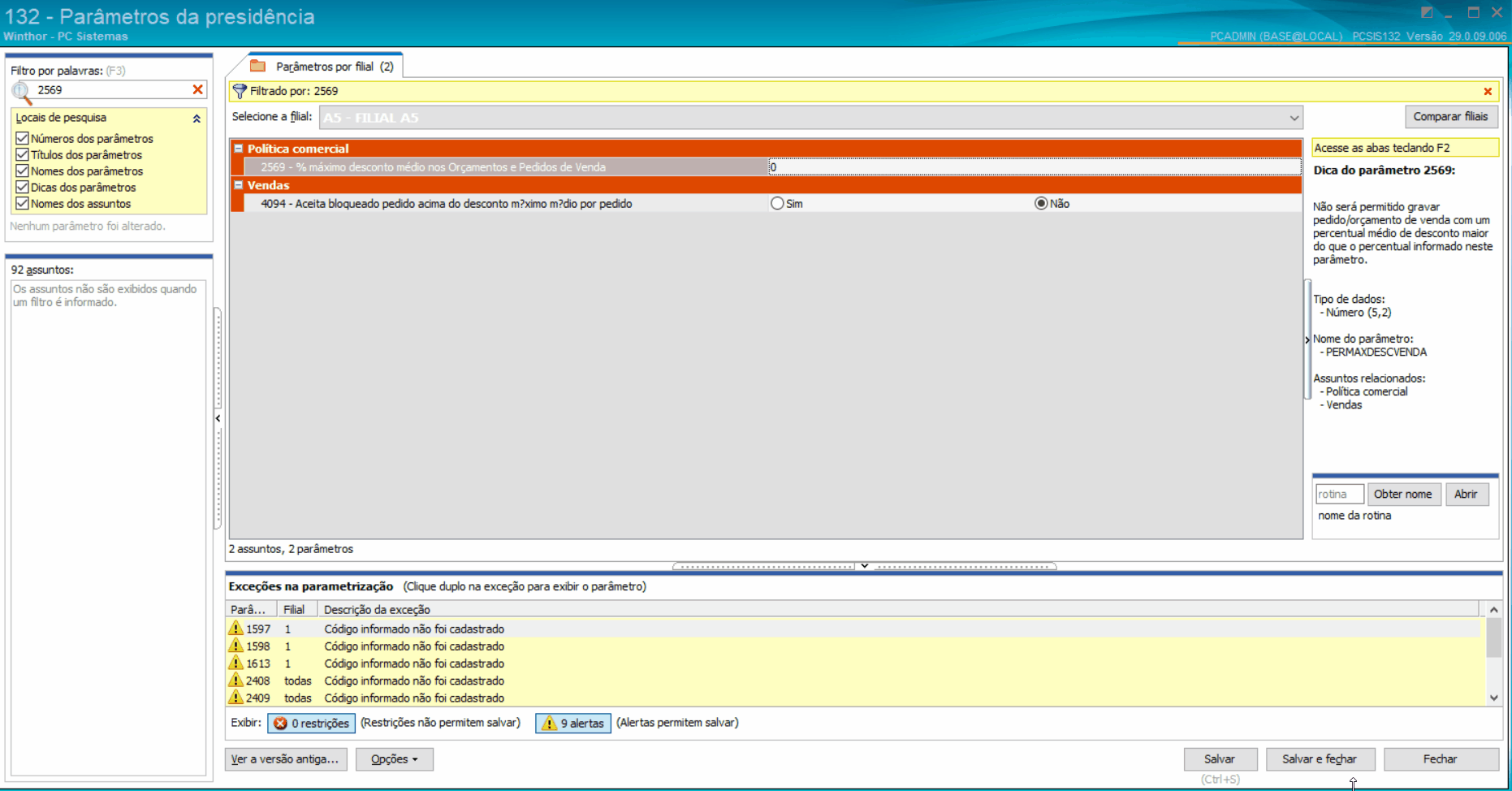Click warning icon for parameter 1598
This screenshot has width=1512, height=791.
[235, 646]
